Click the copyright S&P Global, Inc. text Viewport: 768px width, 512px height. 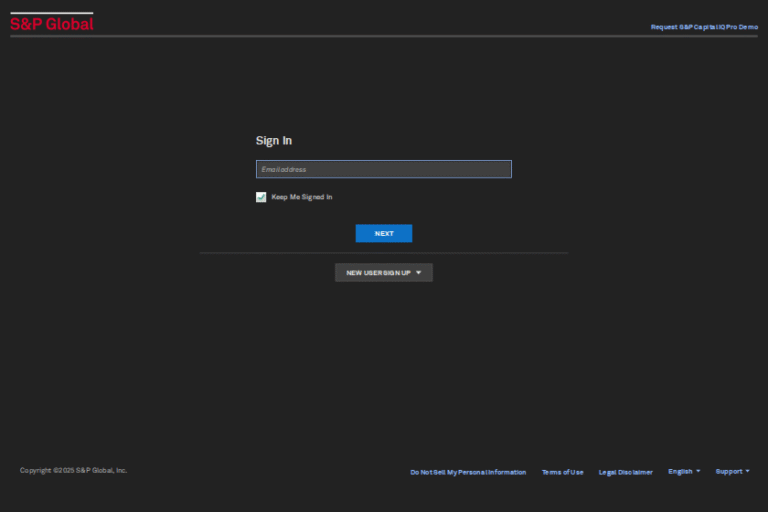coord(73,470)
